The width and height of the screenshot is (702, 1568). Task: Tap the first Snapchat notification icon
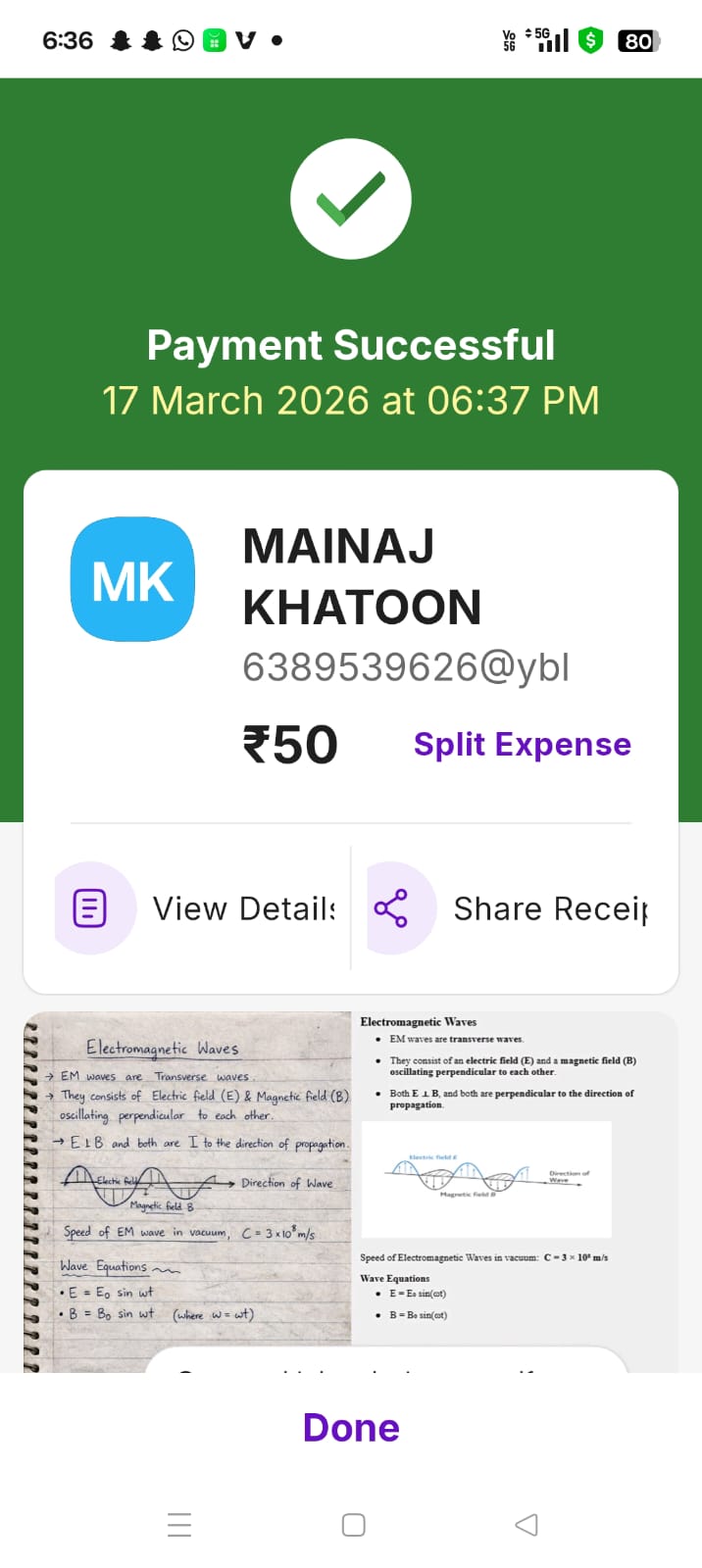(121, 40)
